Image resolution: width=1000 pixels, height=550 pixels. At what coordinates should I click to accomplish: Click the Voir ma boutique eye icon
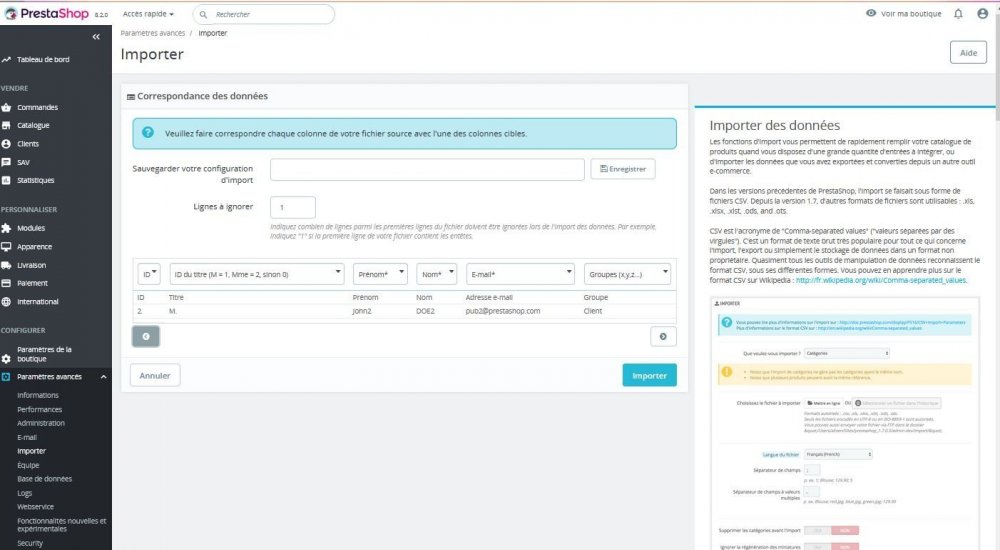(x=871, y=13)
